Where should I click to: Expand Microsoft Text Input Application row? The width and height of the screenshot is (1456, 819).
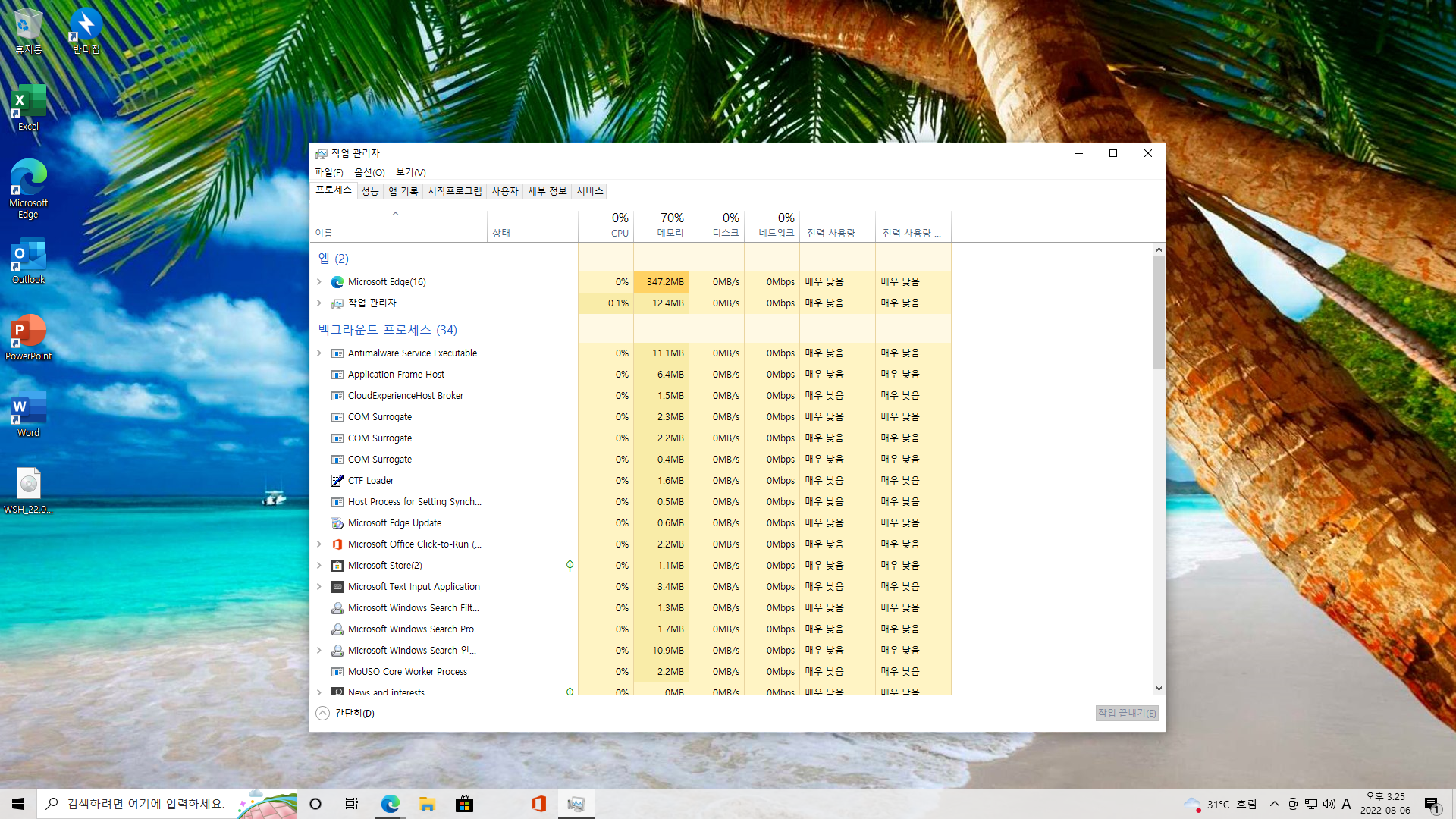pos(318,587)
